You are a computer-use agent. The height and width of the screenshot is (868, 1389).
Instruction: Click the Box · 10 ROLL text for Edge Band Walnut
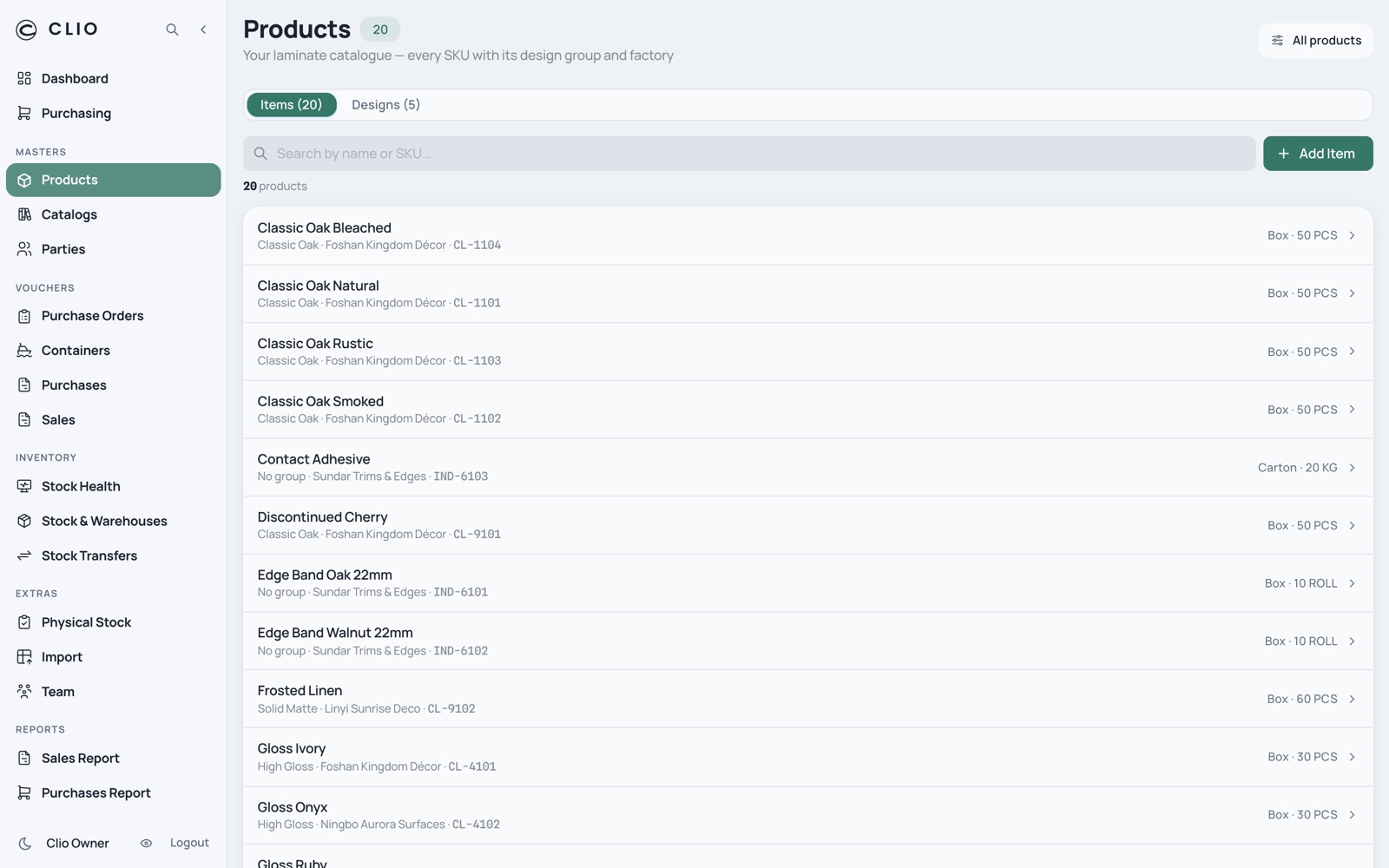pos(1300,641)
